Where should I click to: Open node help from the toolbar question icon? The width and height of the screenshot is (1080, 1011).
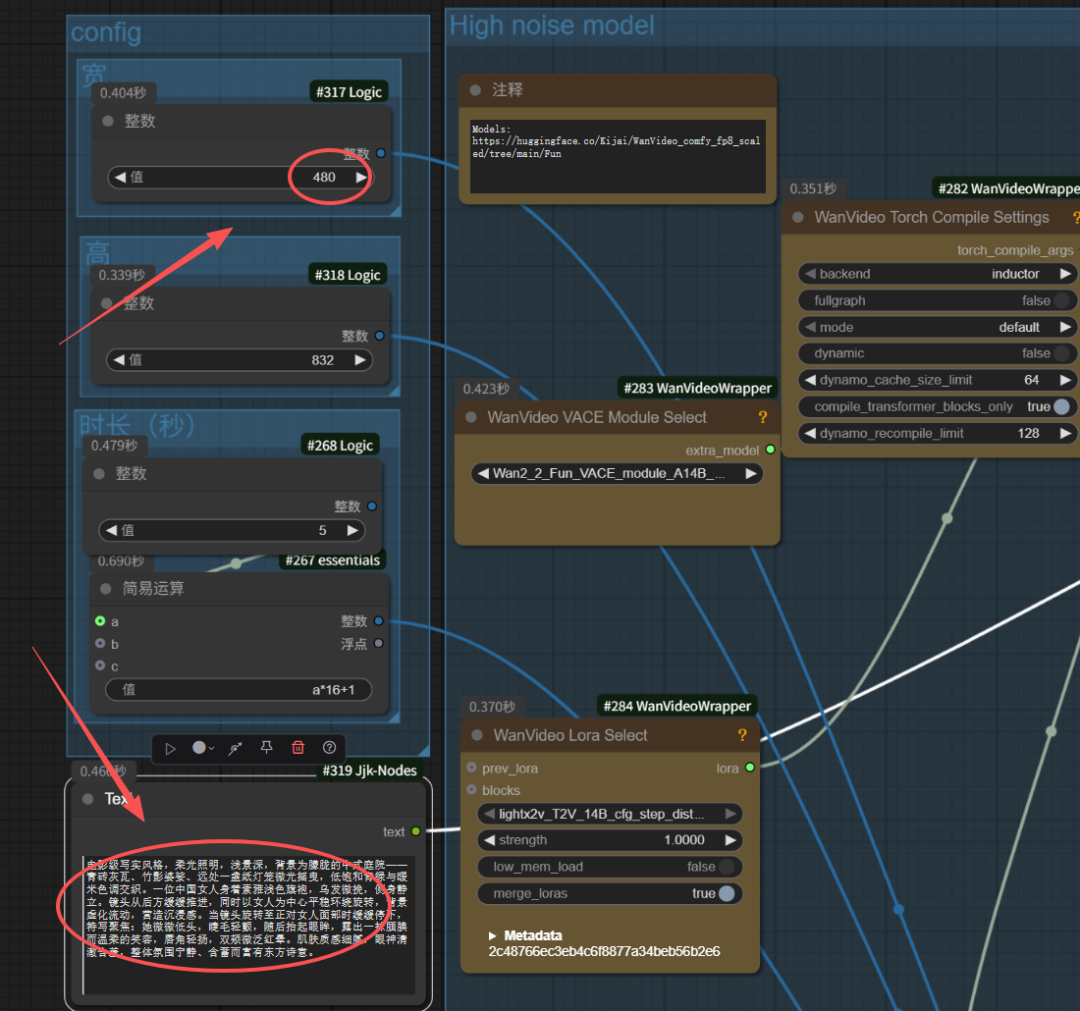pyautogui.click(x=329, y=748)
